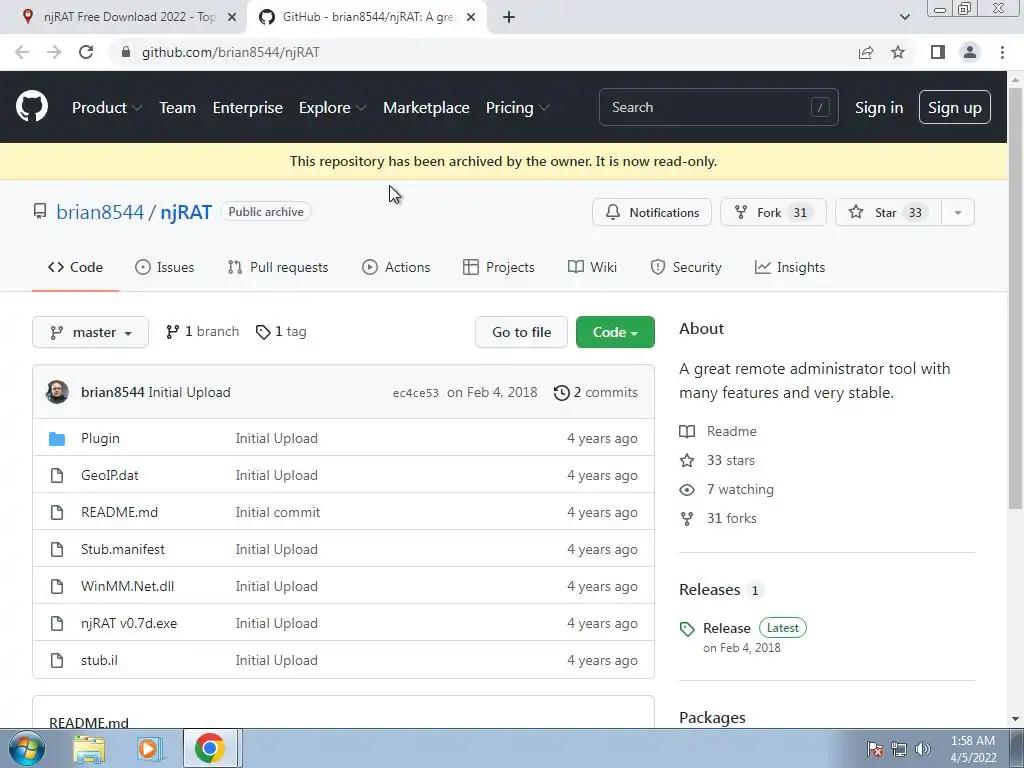Click the tag icon next to Release

(x=687, y=629)
